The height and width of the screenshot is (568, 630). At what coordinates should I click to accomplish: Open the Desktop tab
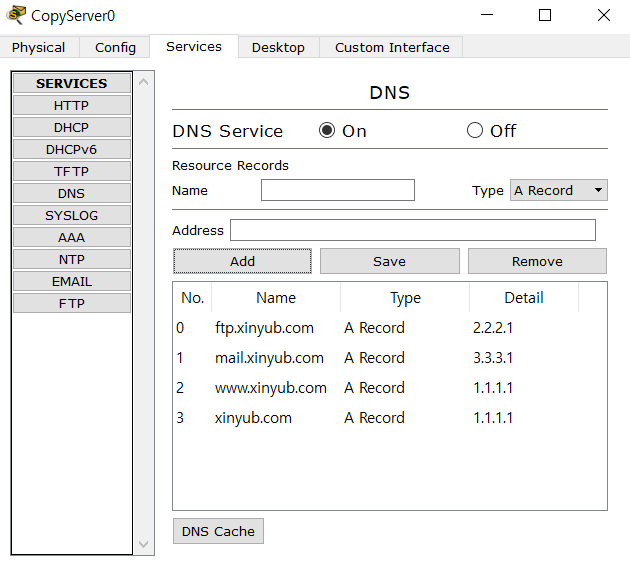point(278,47)
